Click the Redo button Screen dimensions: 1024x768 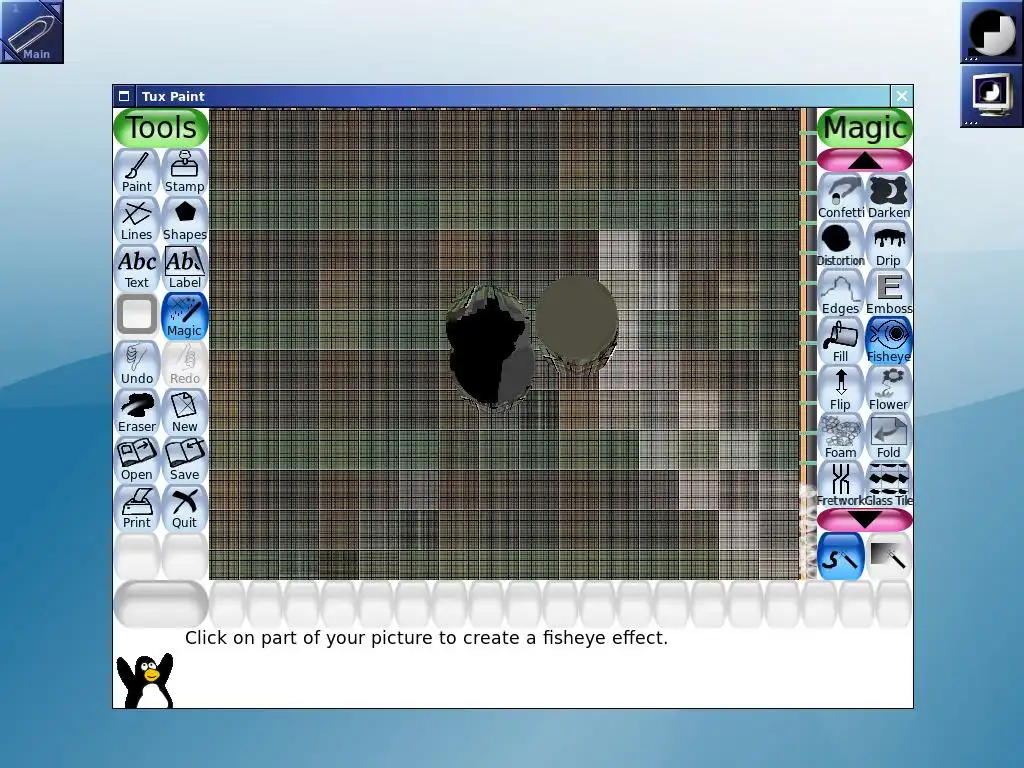pyautogui.click(x=185, y=364)
